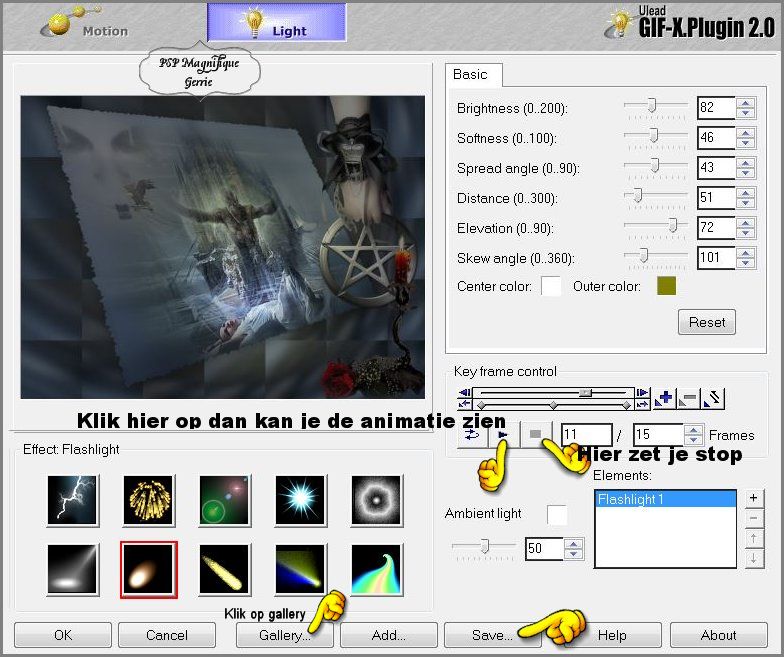Viewport: 784px width, 657px height.
Task: Increase the Brightness value stepper
Action: [x=746, y=104]
